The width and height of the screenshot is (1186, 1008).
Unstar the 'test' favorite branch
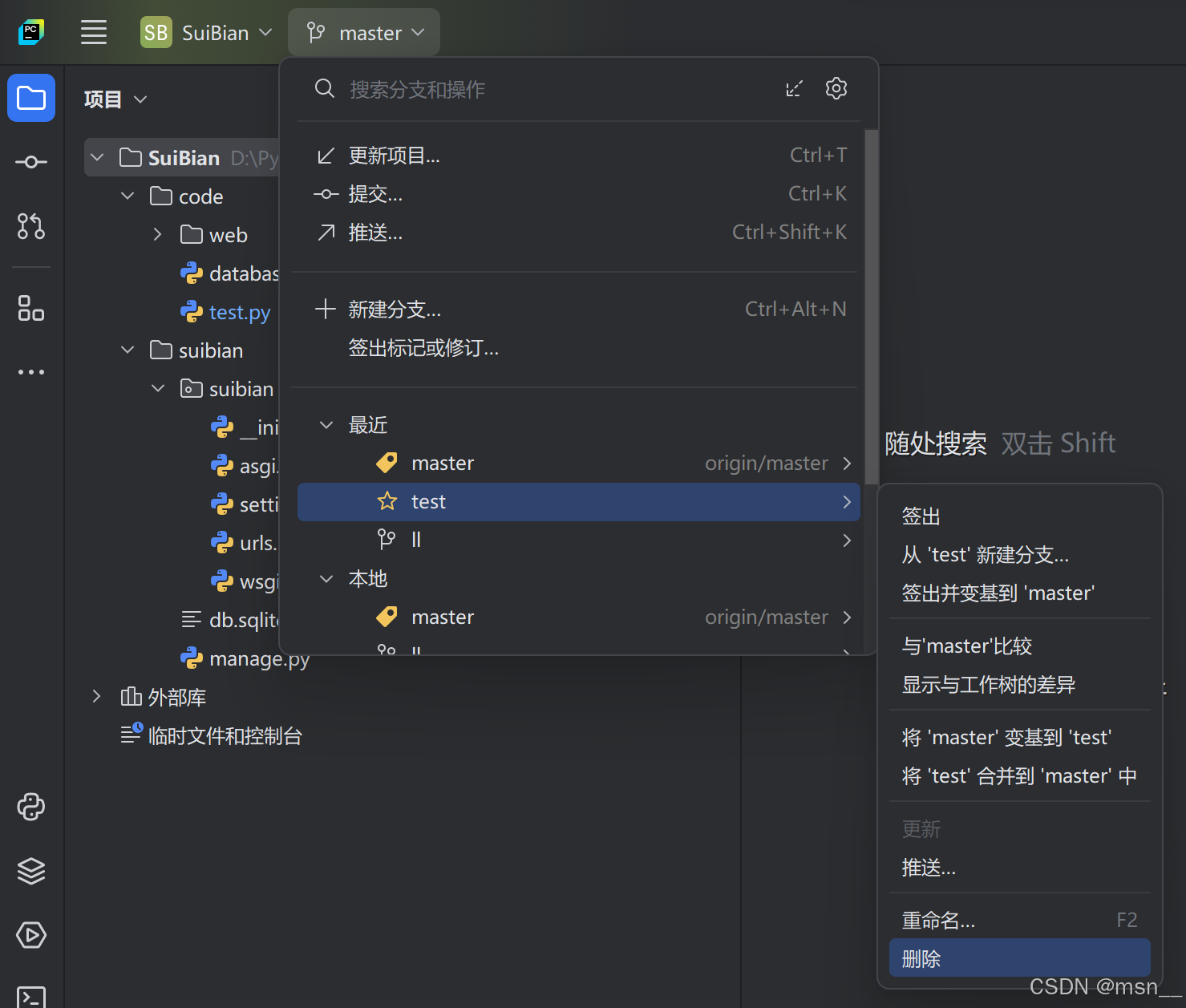click(x=387, y=501)
